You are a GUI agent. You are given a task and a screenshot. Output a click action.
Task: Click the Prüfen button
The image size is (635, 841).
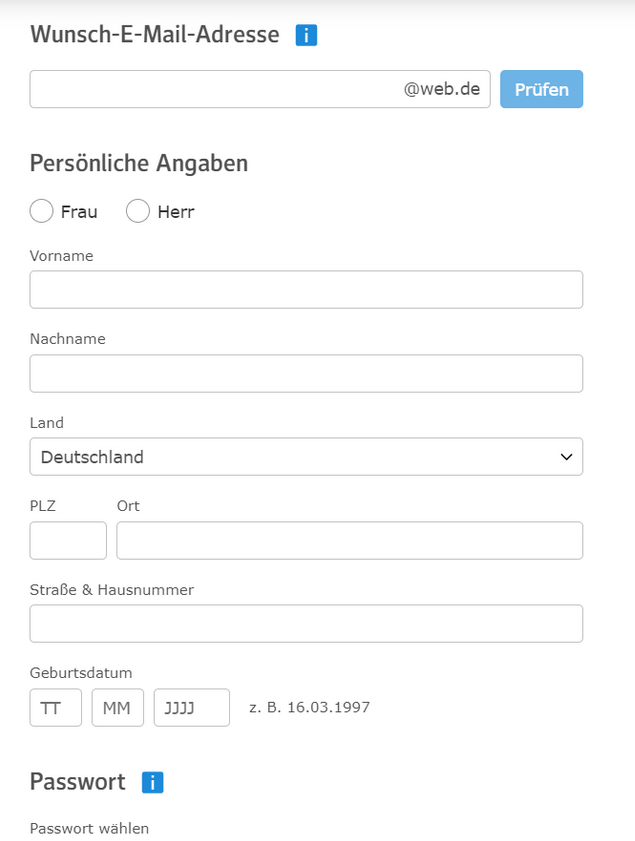pyautogui.click(x=541, y=89)
